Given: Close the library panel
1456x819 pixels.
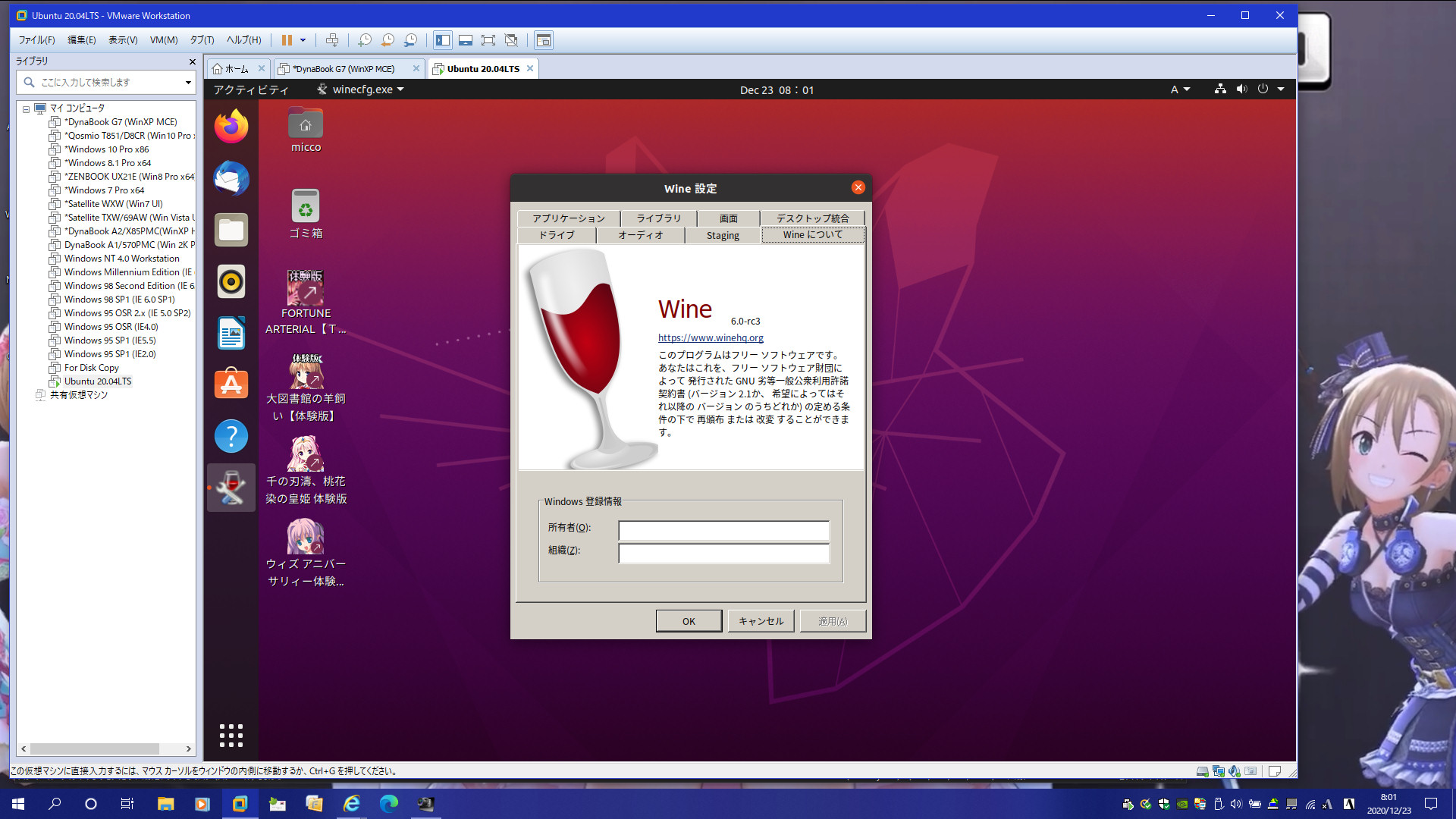Looking at the screenshot, I should 192,61.
